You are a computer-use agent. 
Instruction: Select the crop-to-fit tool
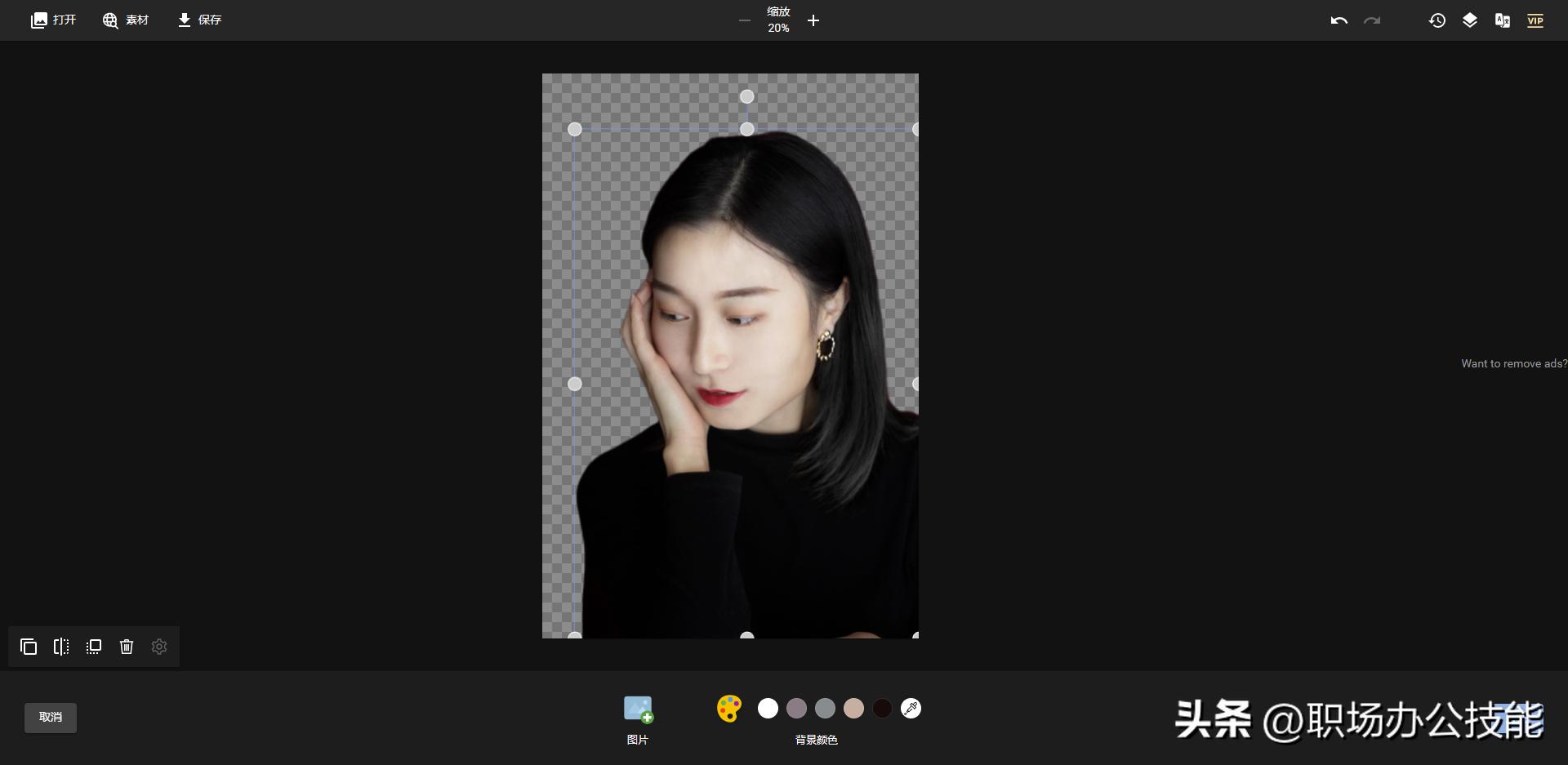[x=93, y=647]
